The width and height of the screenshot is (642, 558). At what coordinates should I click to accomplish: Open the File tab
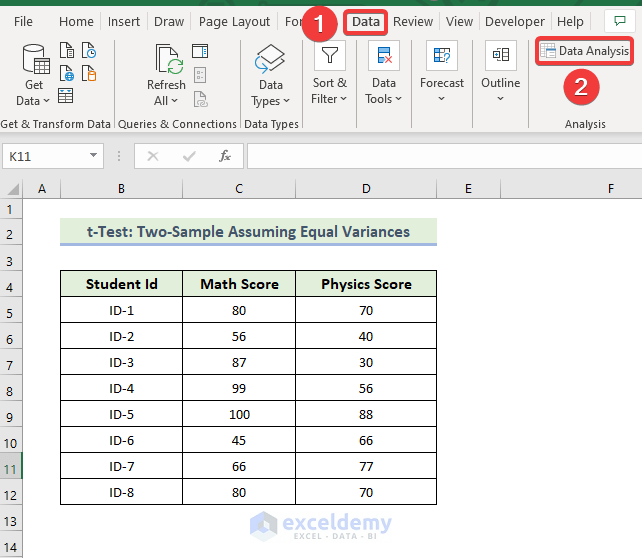coord(23,22)
